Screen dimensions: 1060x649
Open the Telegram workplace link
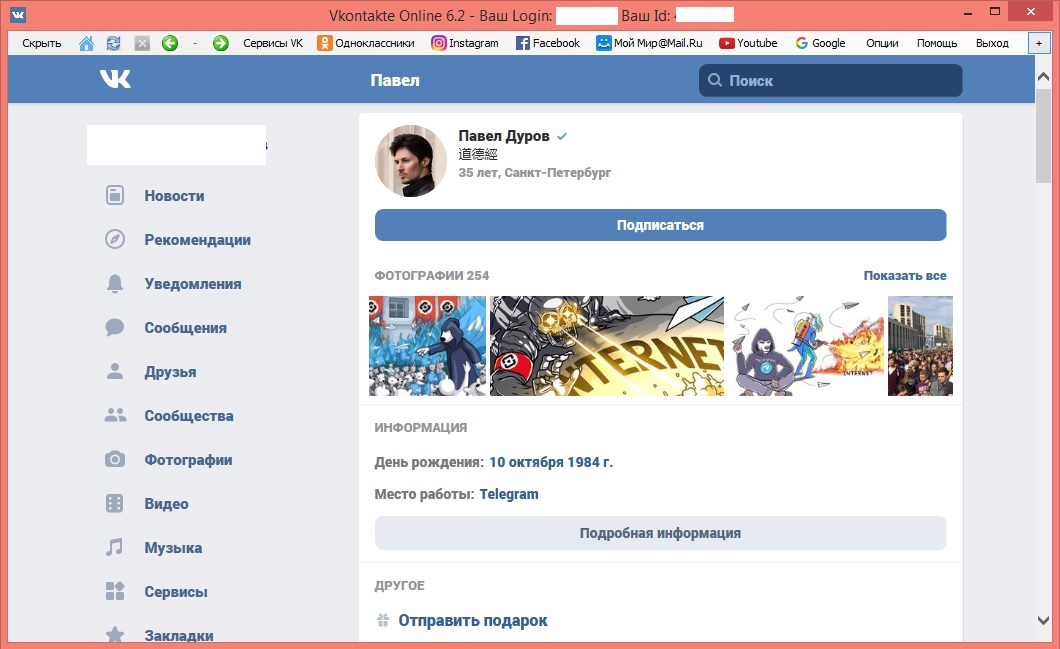pyautogui.click(x=509, y=494)
